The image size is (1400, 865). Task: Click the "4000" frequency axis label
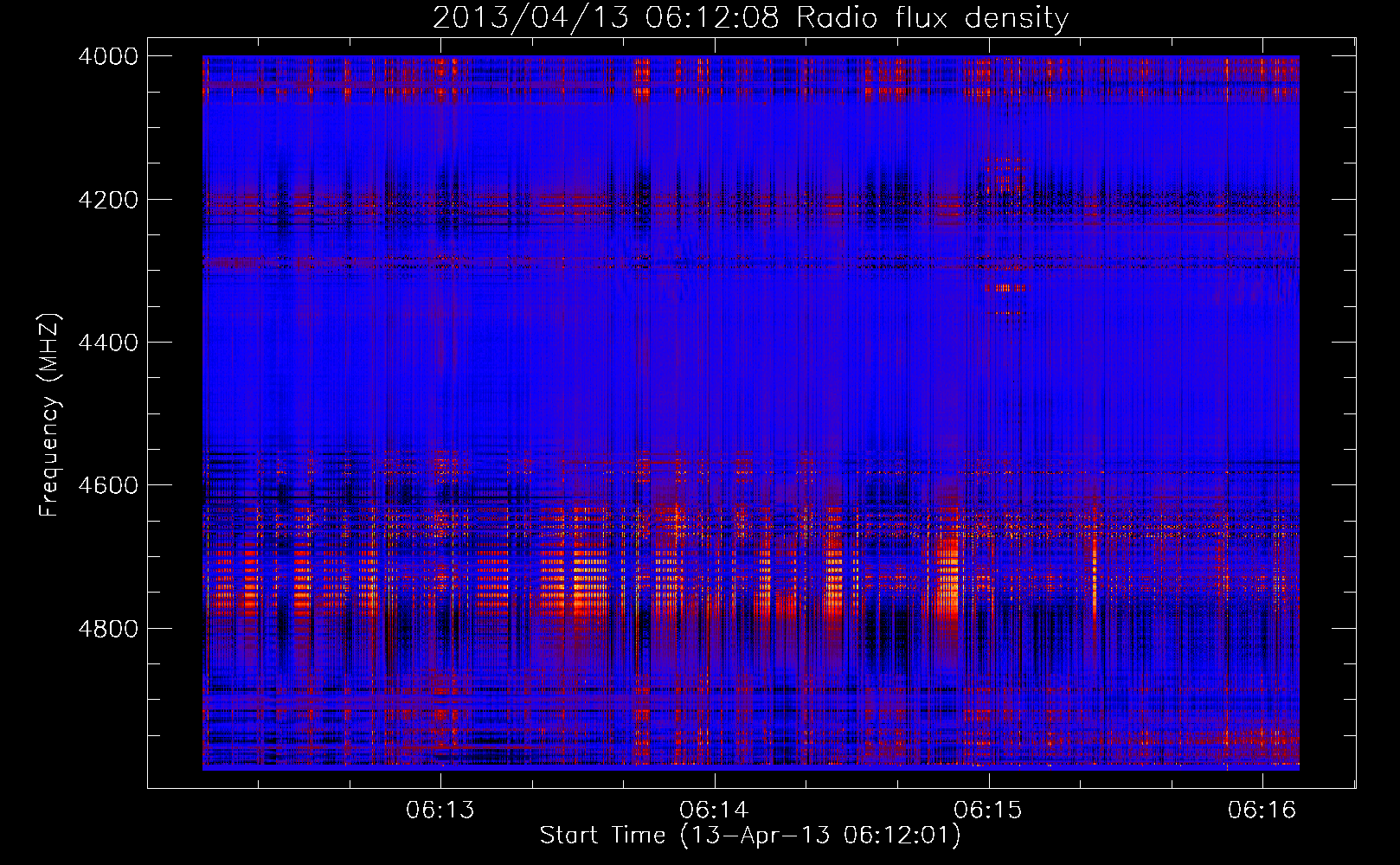tap(108, 56)
